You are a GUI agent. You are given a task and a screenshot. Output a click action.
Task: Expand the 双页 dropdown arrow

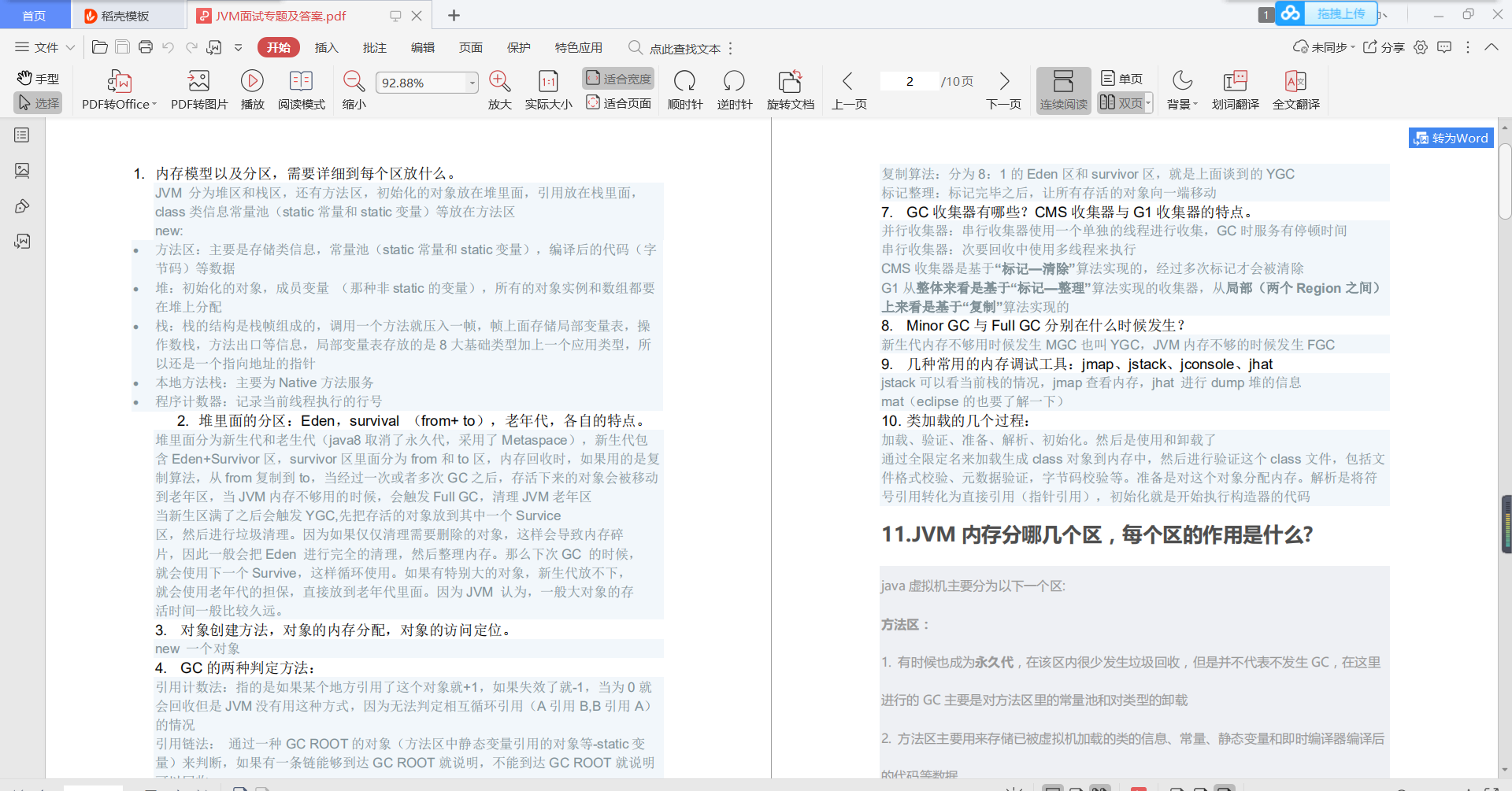[1148, 103]
